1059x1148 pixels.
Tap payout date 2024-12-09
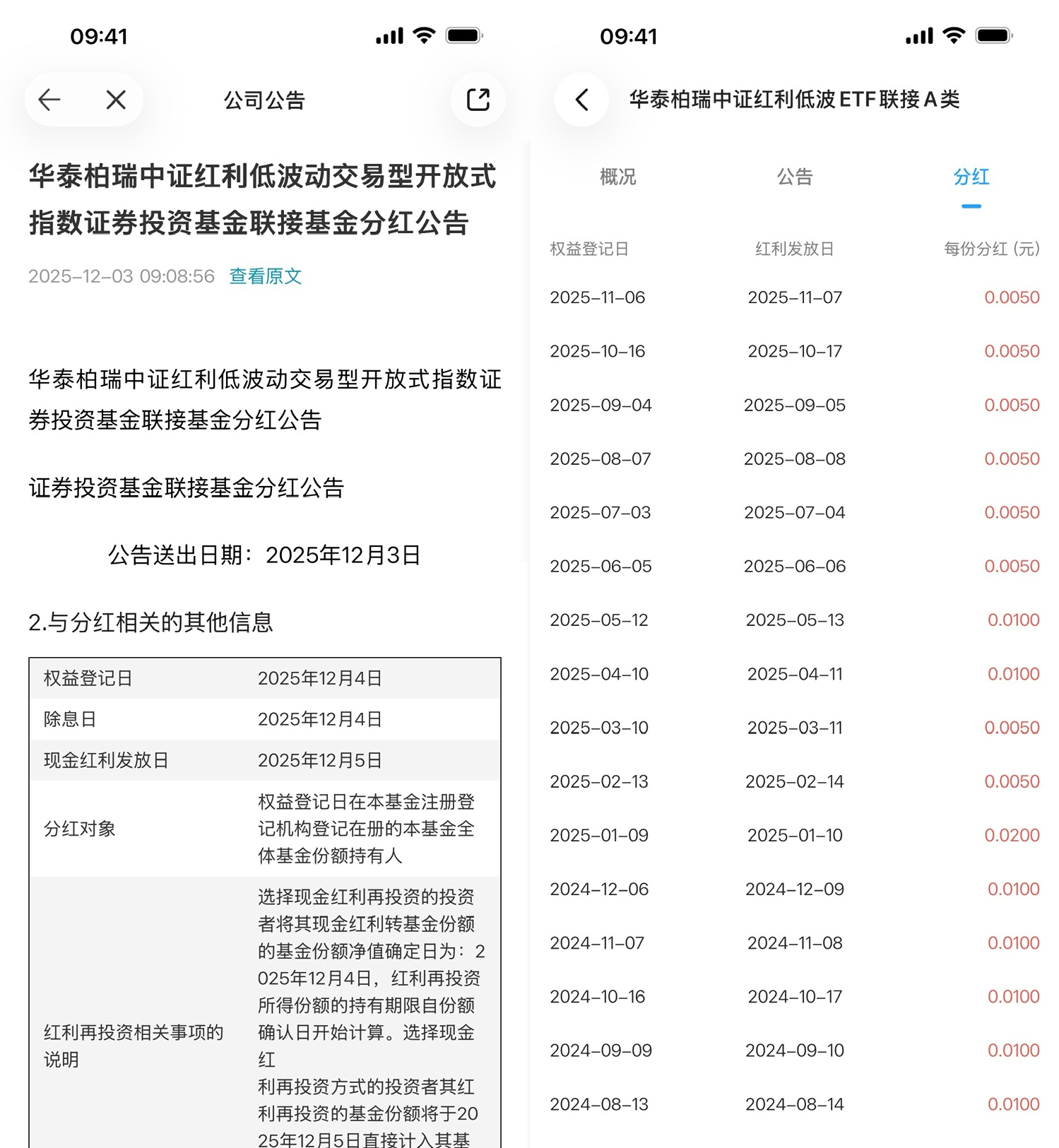point(795,889)
